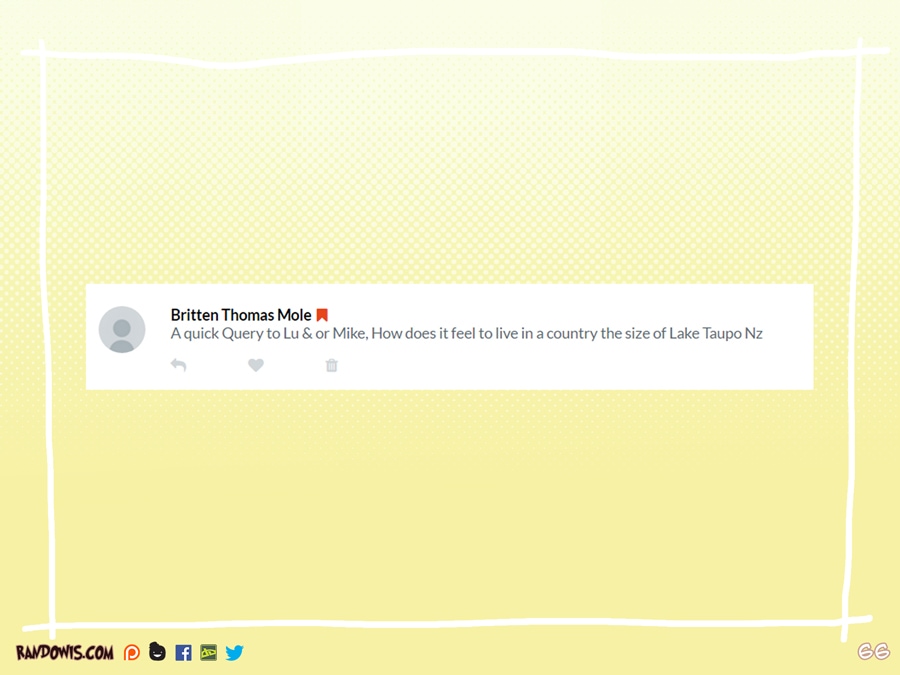This screenshot has height=675, width=900.
Task: Click the name "Mike" in the comment
Action: pos(350,333)
